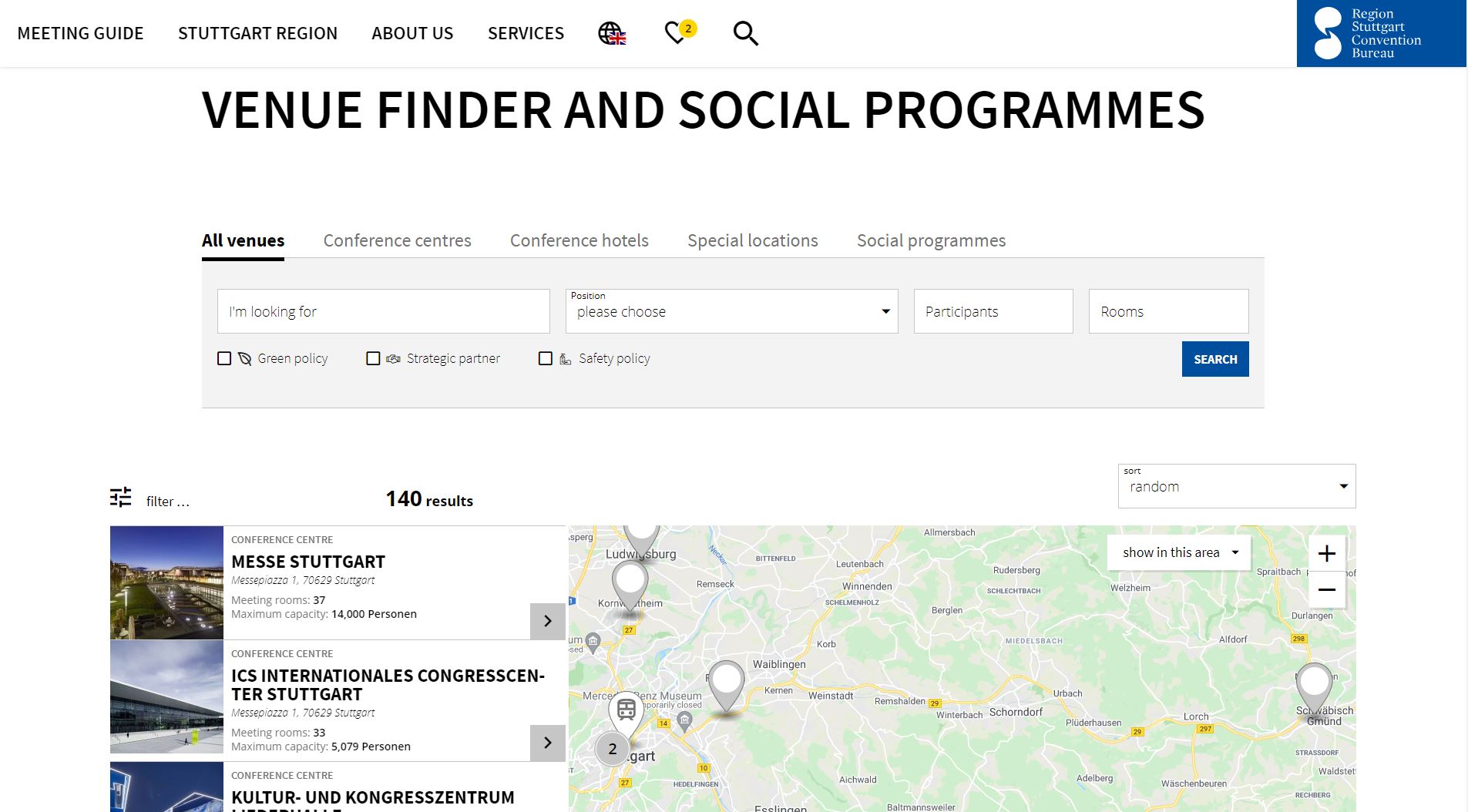Select the map pin near Waiblingen
This screenshot has height=812, width=1468.
[x=726, y=684]
